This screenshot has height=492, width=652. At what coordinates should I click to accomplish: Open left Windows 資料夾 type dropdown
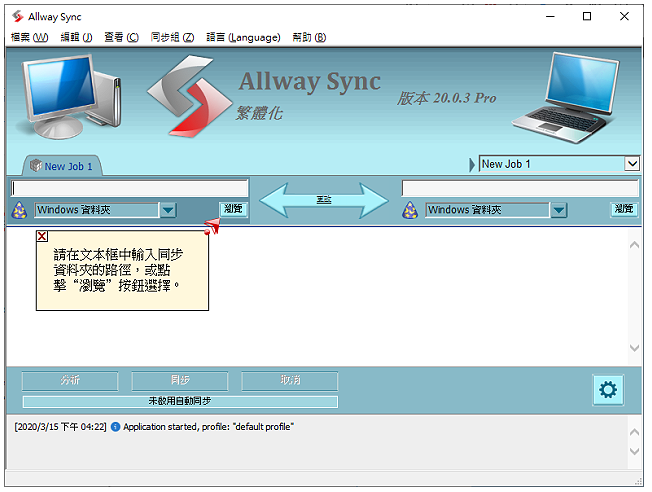168,210
